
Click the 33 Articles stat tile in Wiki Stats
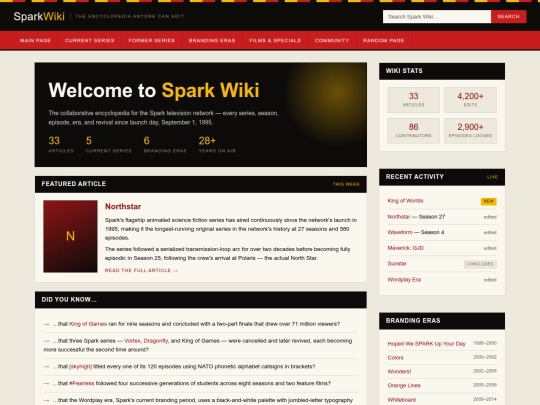[413, 100]
